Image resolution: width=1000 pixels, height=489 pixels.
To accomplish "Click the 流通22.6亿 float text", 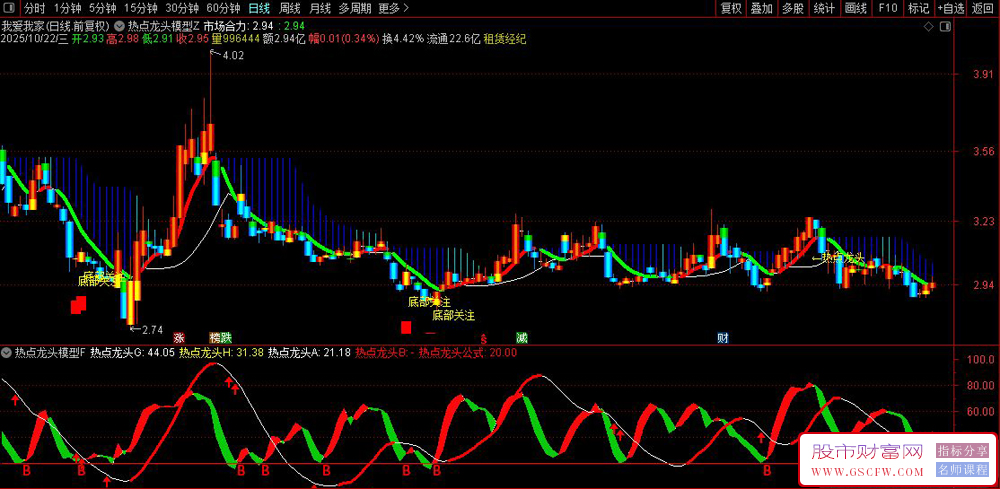I will tap(454, 38).
